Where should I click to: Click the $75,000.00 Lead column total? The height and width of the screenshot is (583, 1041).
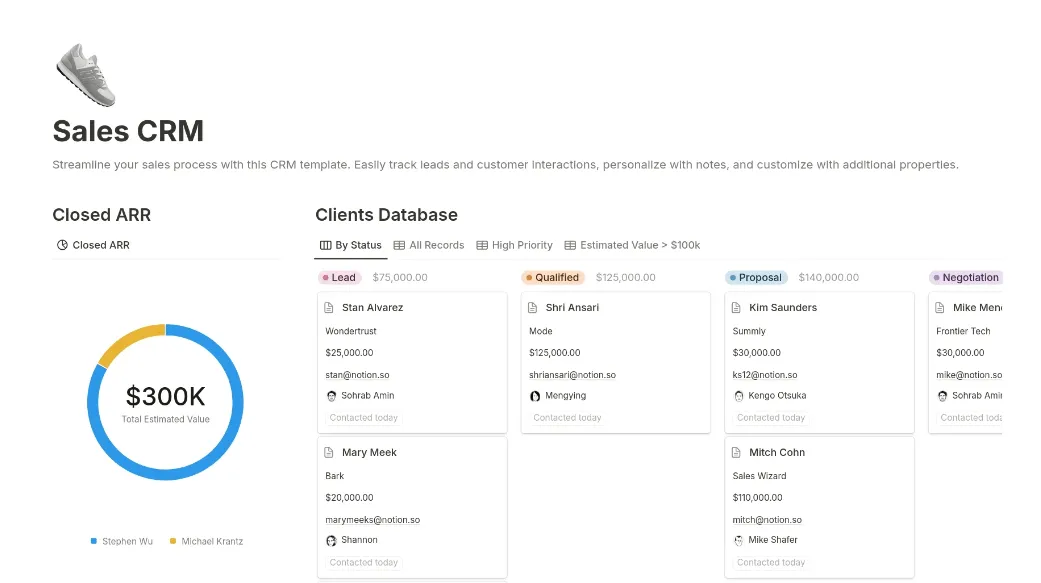[400, 278]
